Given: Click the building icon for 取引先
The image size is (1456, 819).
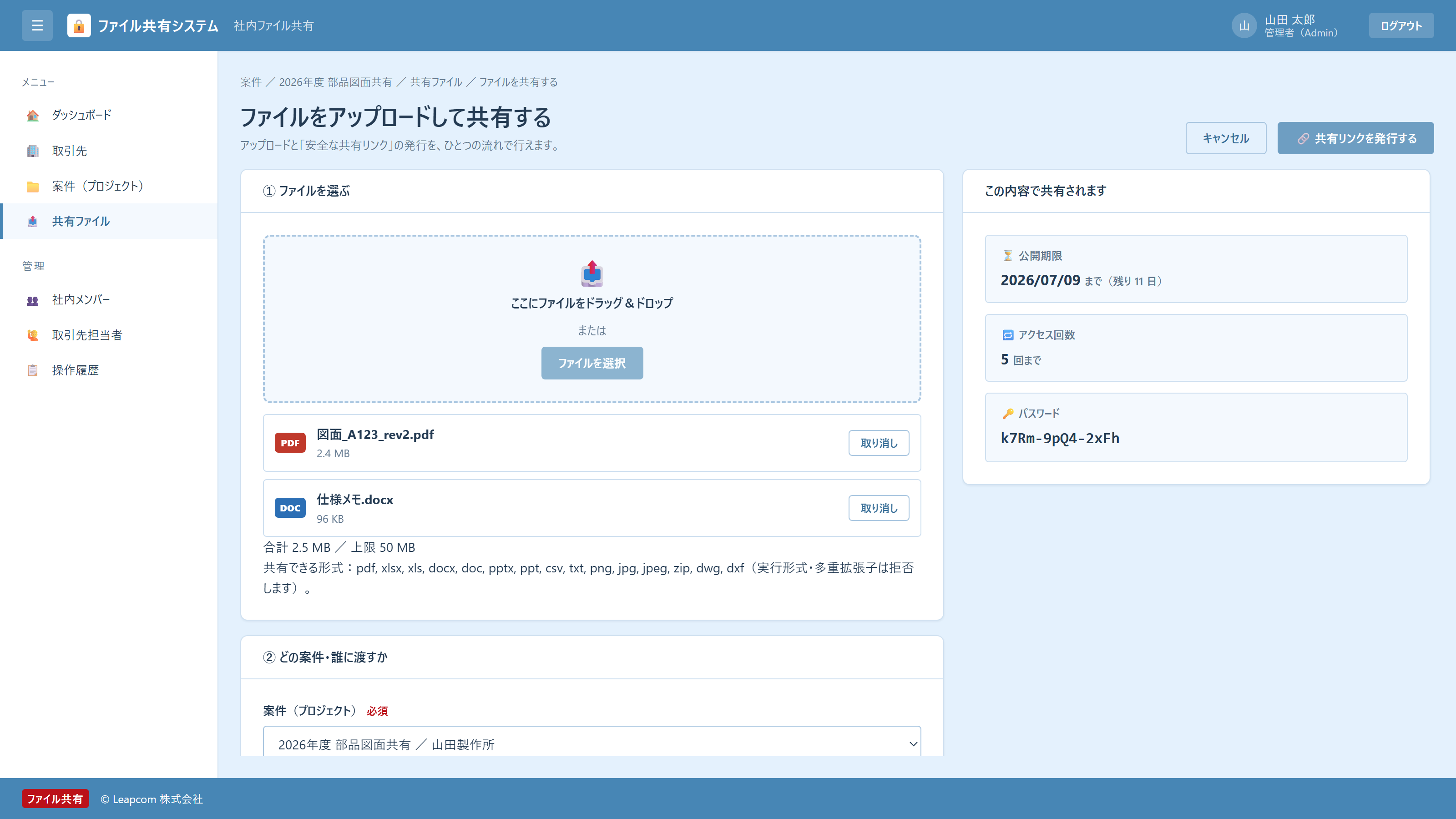Looking at the screenshot, I should pos(33,151).
